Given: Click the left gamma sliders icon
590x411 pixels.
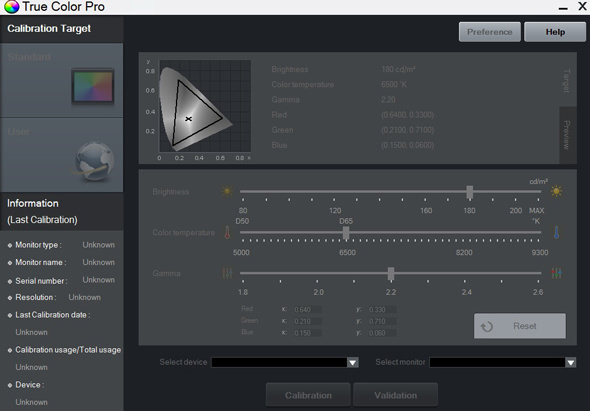Looking at the screenshot, I should pos(227,273).
